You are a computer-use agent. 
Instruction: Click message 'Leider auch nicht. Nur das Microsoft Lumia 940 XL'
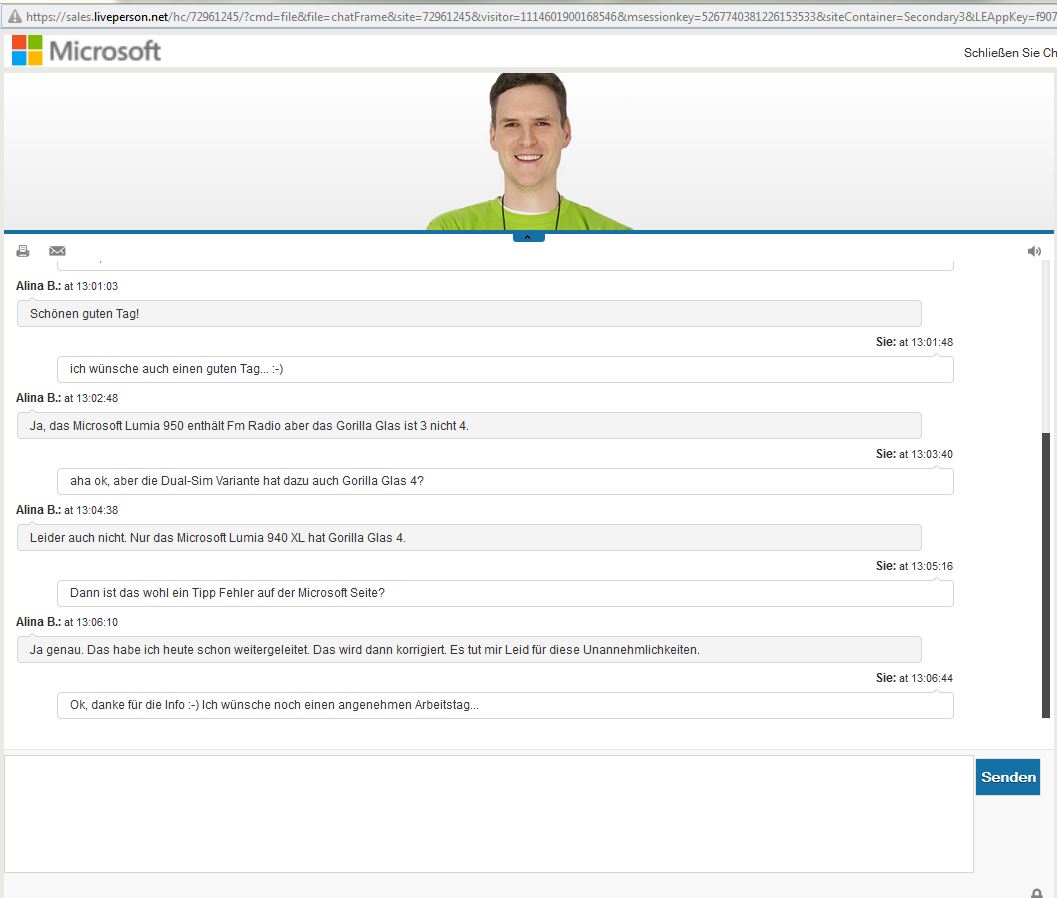[469, 537]
